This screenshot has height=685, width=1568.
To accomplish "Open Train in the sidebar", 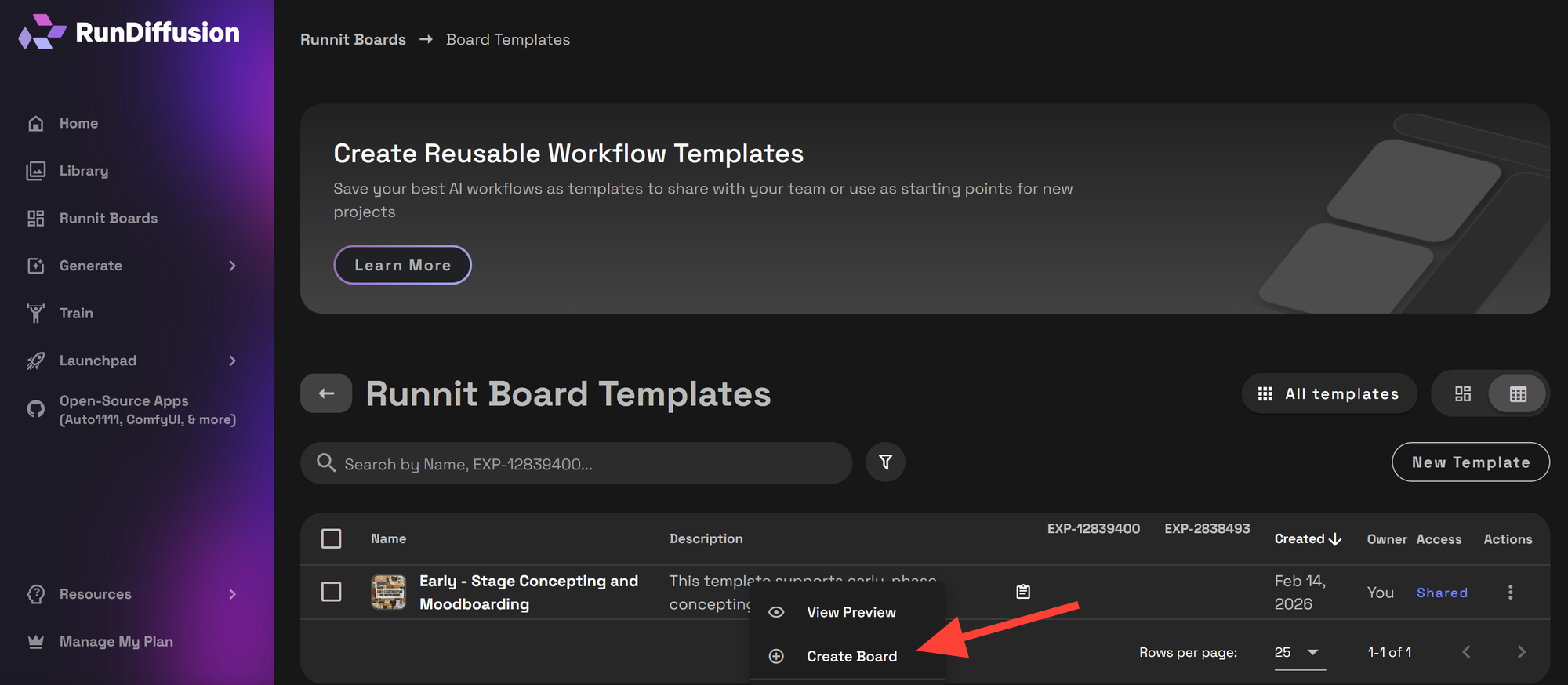I will click(x=76, y=314).
